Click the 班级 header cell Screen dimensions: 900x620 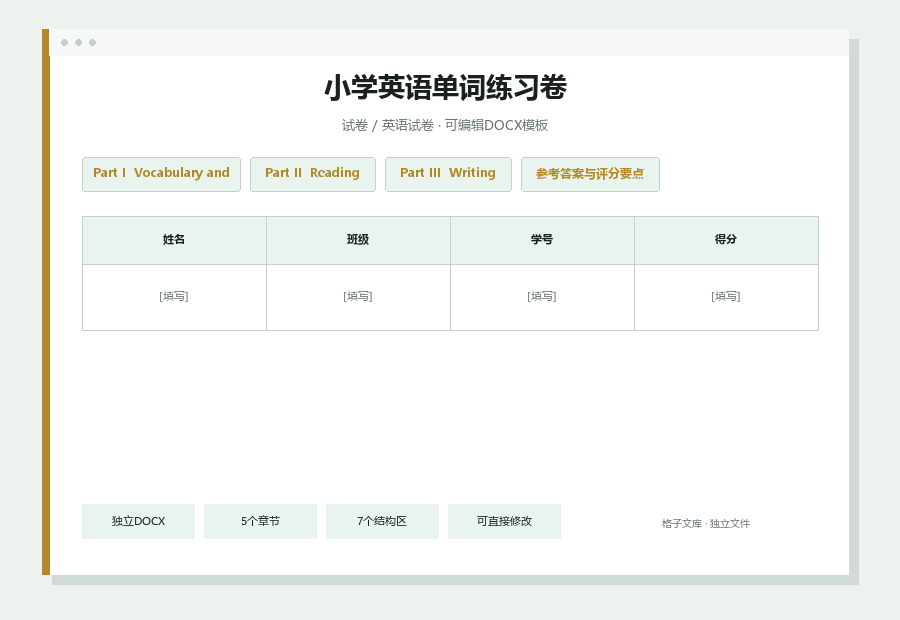358,241
